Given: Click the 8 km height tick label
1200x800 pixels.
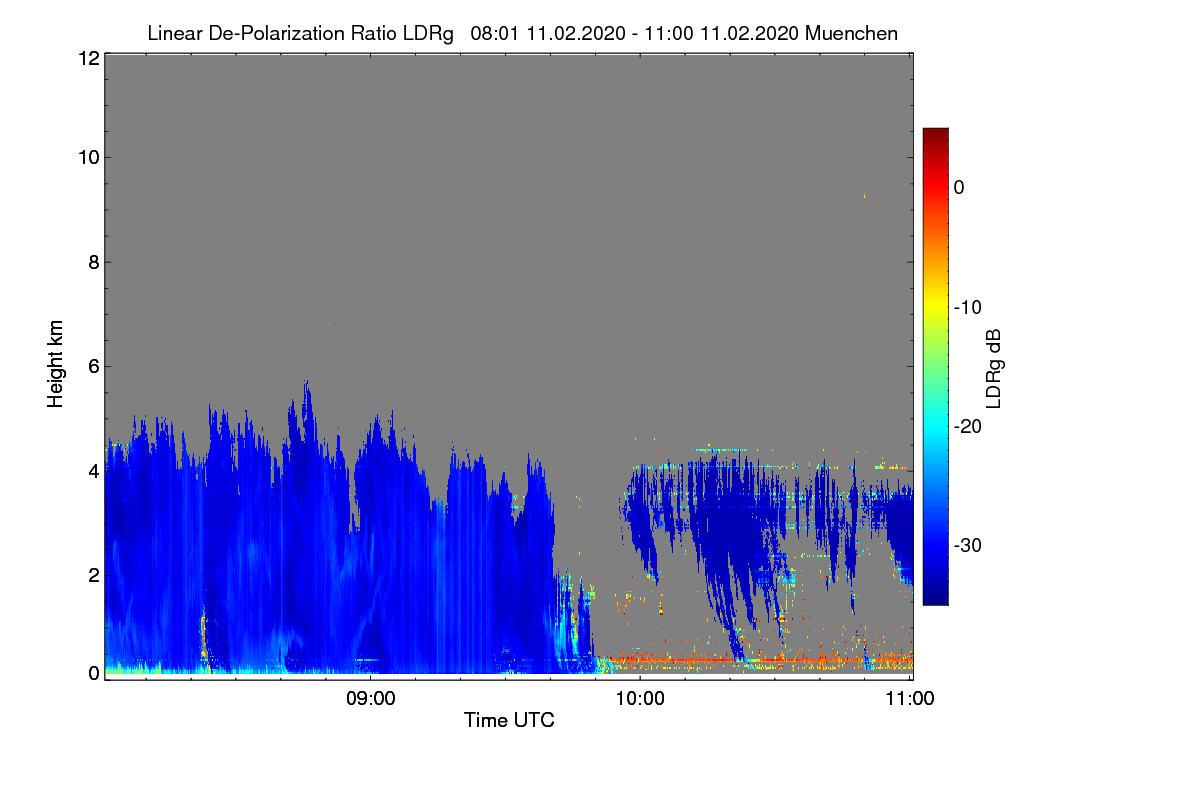Looking at the screenshot, I should tap(93, 262).
